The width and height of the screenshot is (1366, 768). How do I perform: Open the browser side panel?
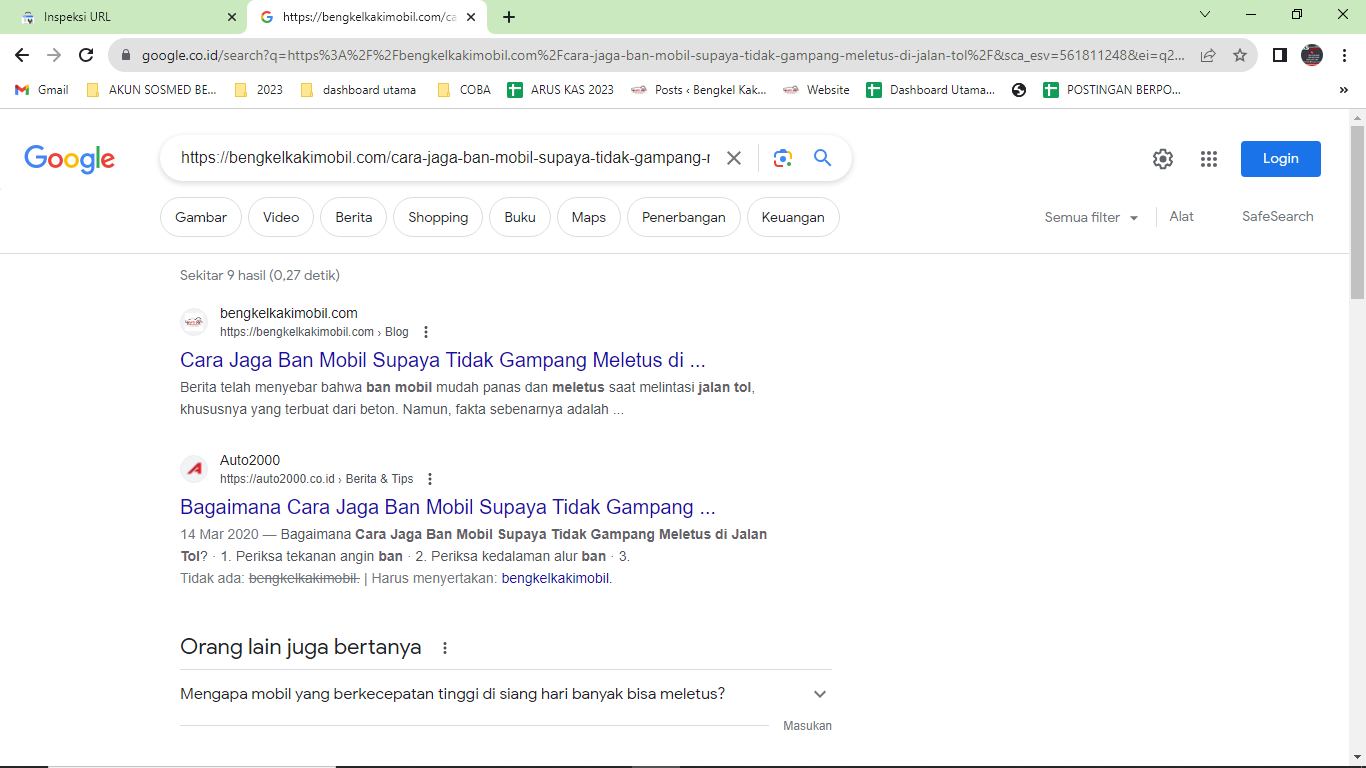point(1279,56)
